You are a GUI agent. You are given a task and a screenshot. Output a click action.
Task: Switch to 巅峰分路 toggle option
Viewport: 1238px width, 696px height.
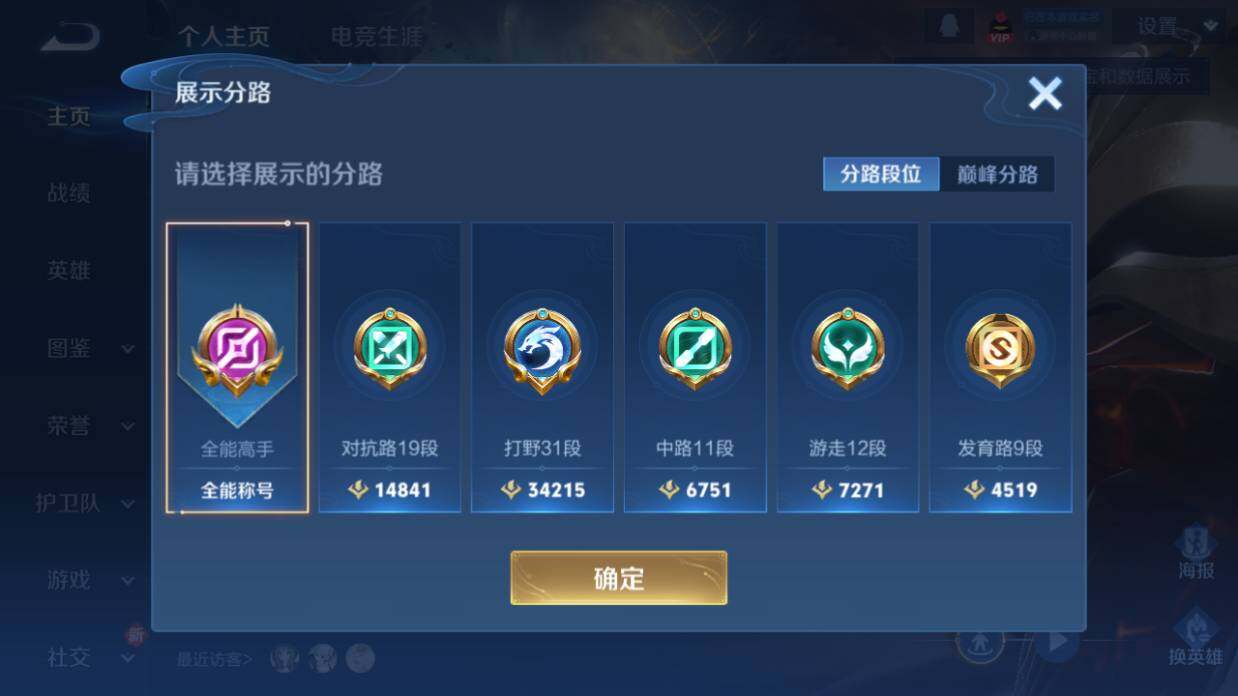(997, 174)
